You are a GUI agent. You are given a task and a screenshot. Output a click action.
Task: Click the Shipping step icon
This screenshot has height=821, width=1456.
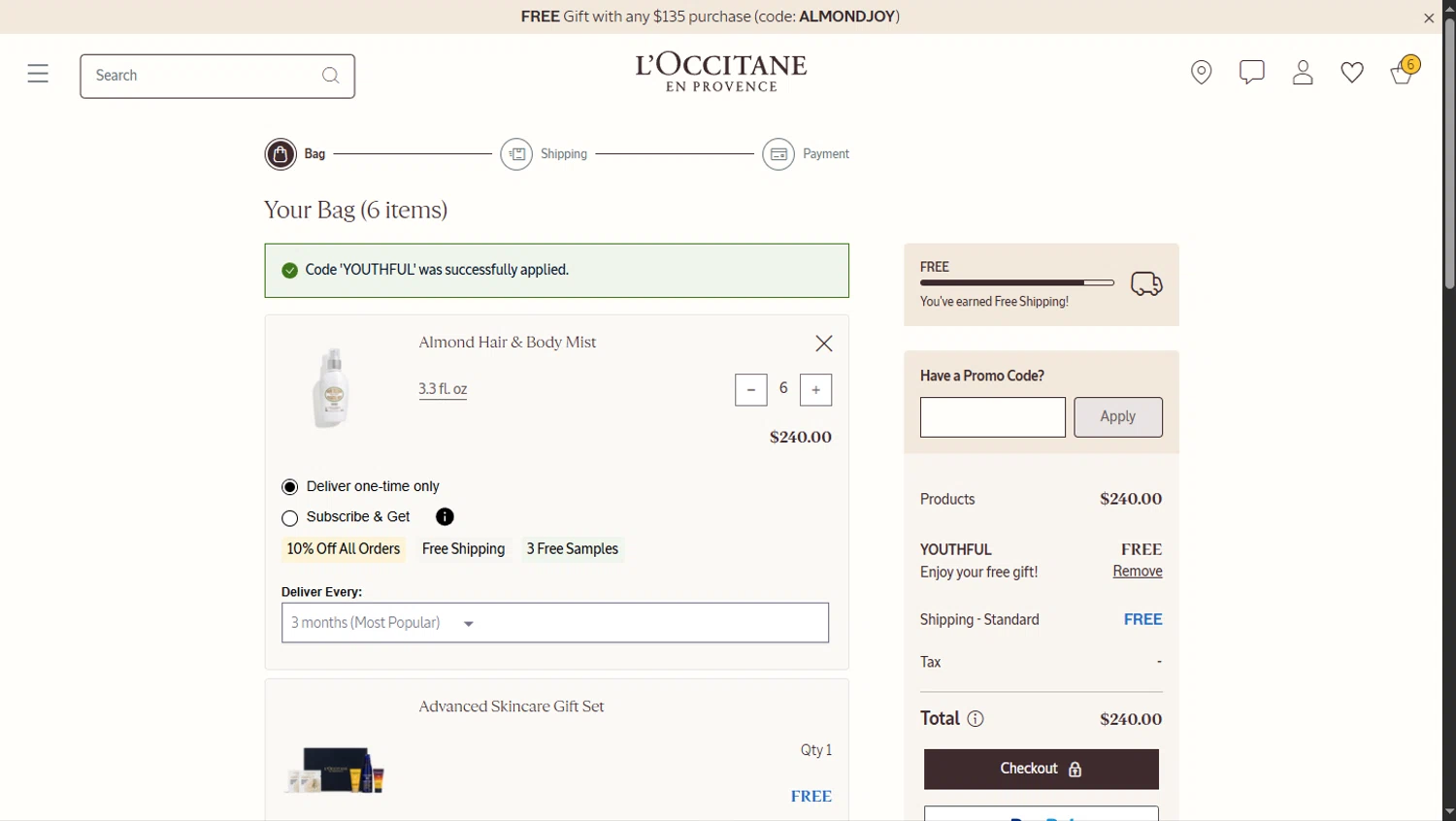click(x=516, y=154)
